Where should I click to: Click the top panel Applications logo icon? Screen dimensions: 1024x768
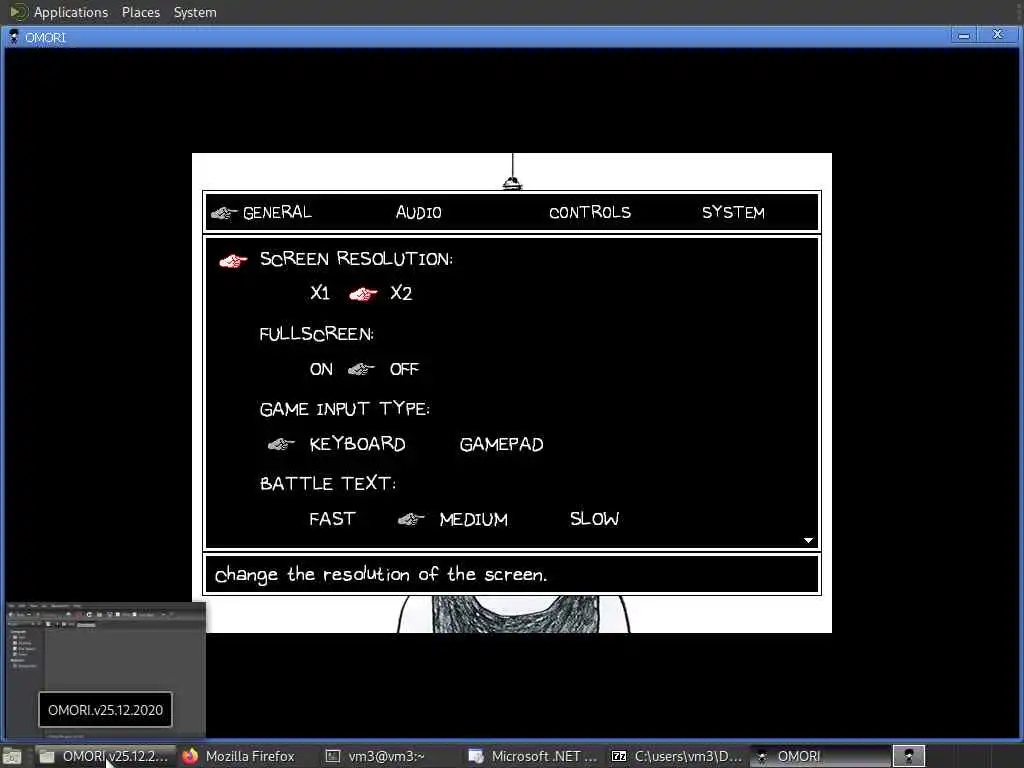18,12
